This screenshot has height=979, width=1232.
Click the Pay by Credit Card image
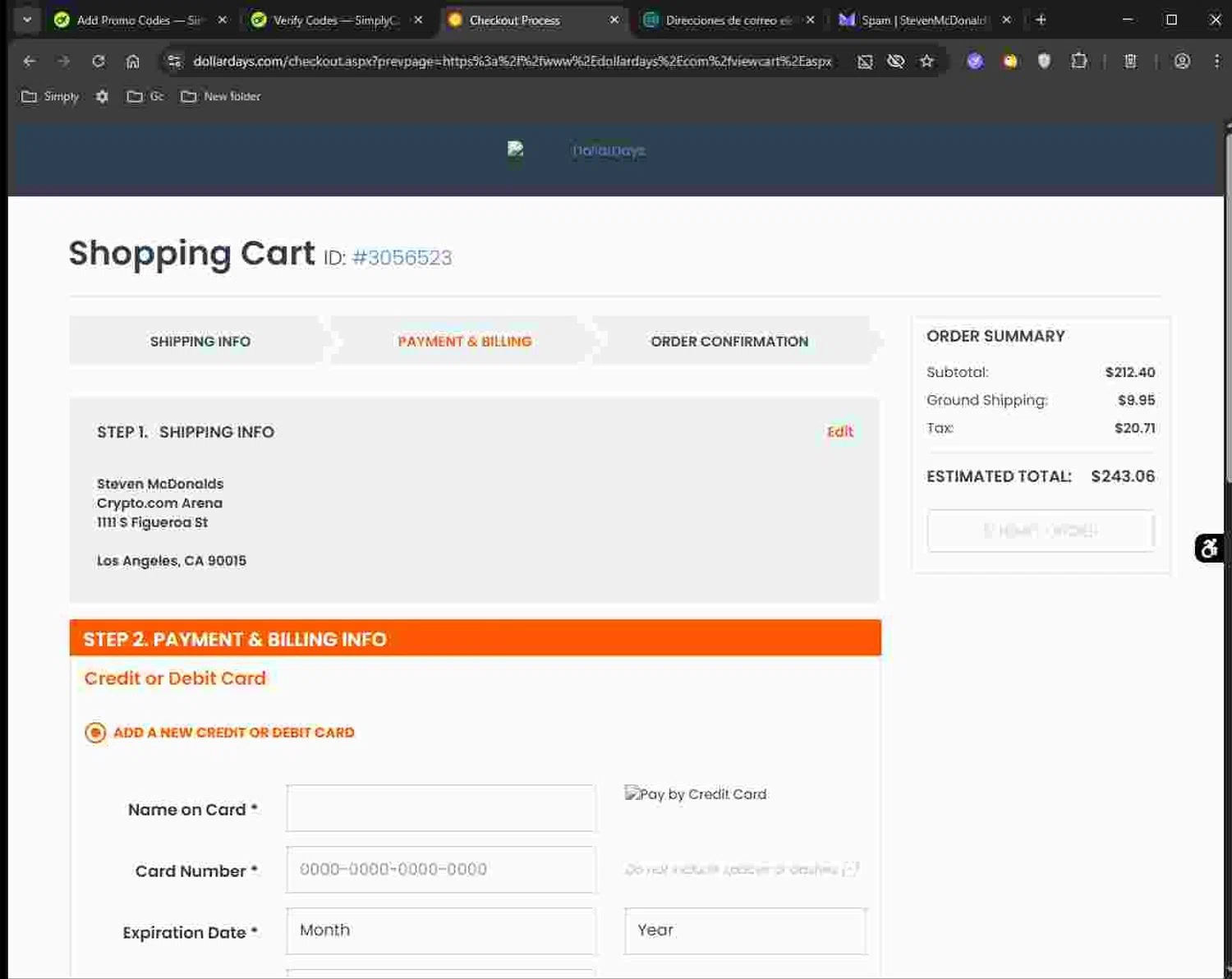(x=696, y=794)
